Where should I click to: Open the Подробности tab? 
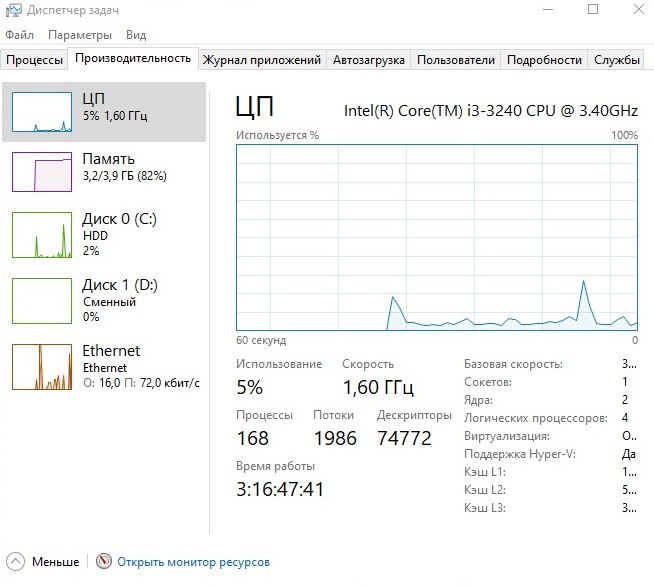544,60
